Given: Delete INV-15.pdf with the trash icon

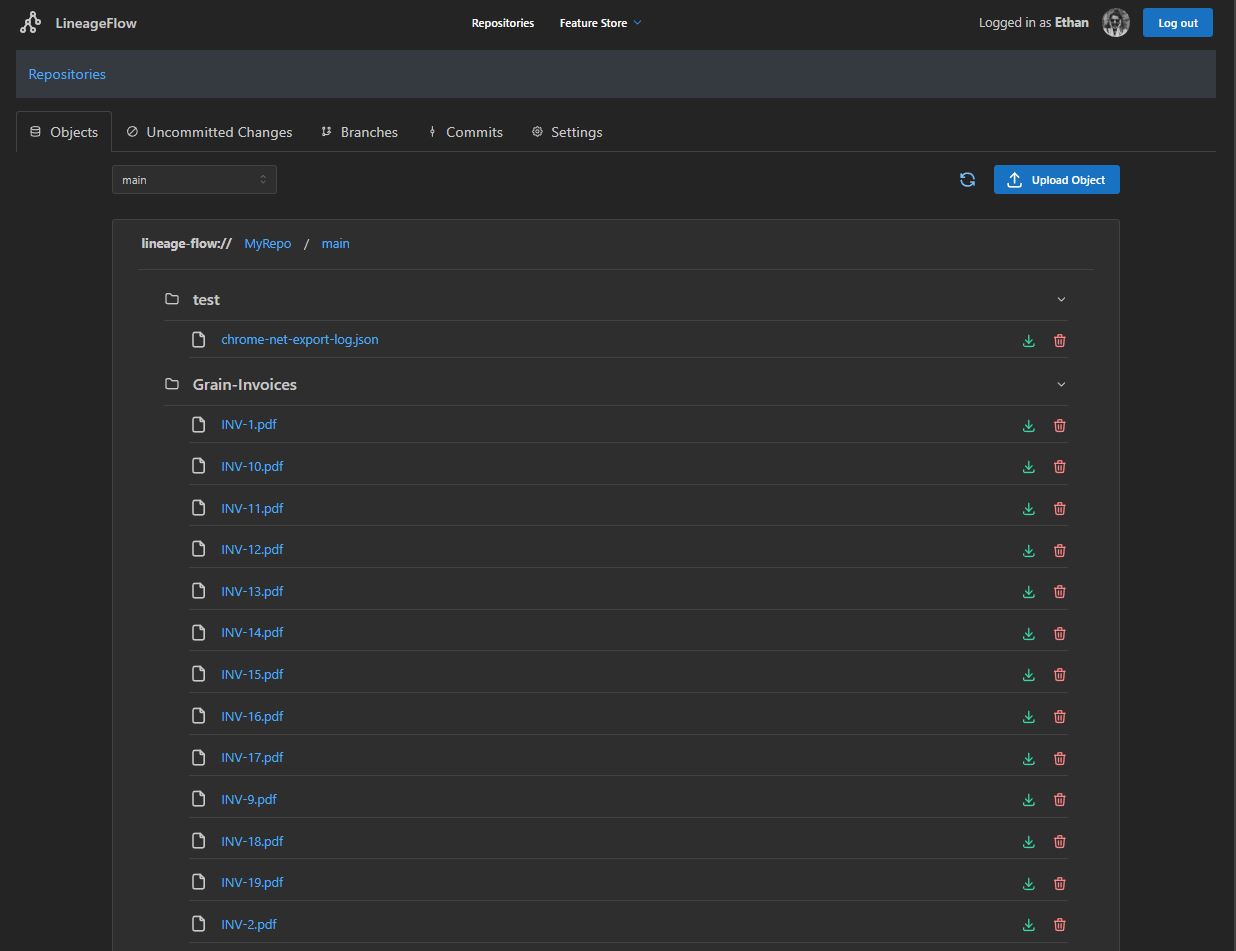Looking at the screenshot, I should pos(1059,675).
